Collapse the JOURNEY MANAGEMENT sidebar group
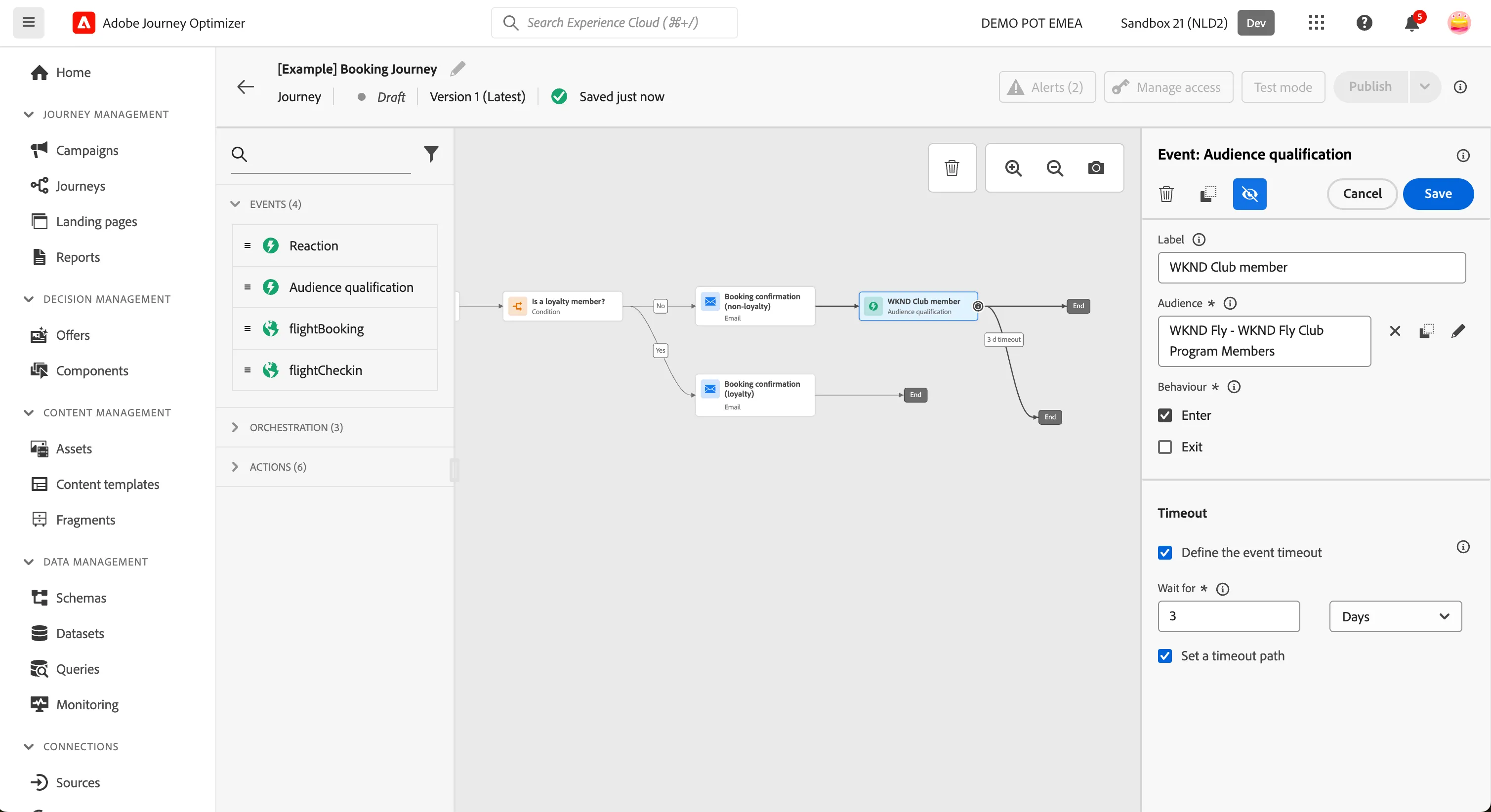The image size is (1491, 812). [x=28, y=114]
